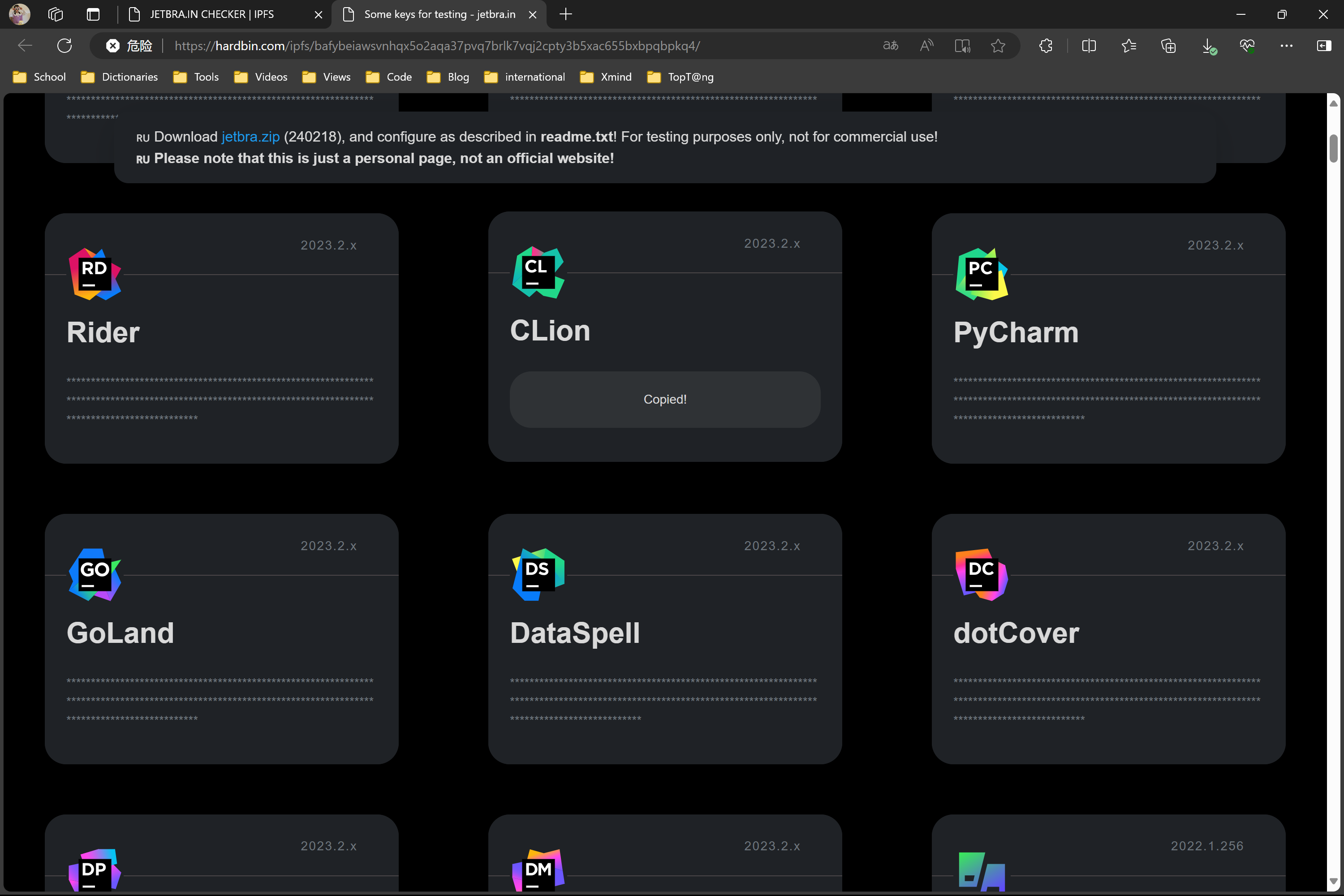
Task: Click the DM product icon
Action: tap(538, 870)
